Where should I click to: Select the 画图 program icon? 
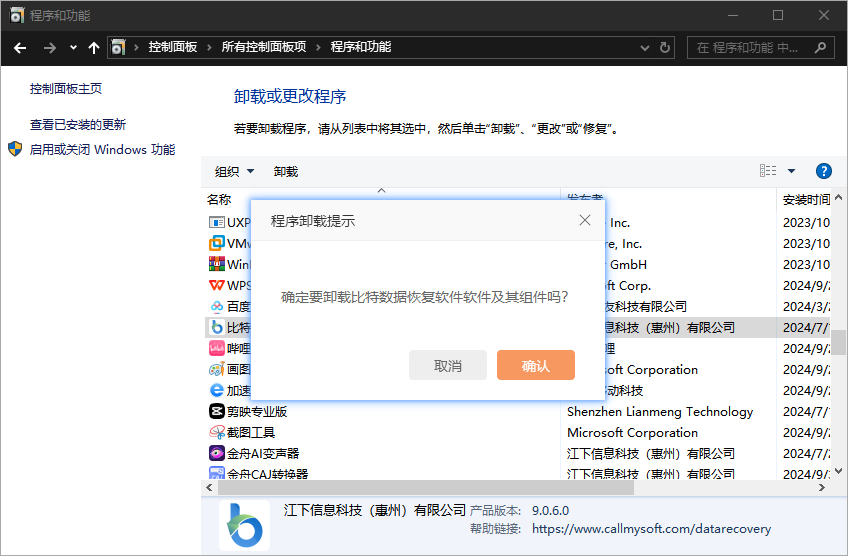pos(216,369)
